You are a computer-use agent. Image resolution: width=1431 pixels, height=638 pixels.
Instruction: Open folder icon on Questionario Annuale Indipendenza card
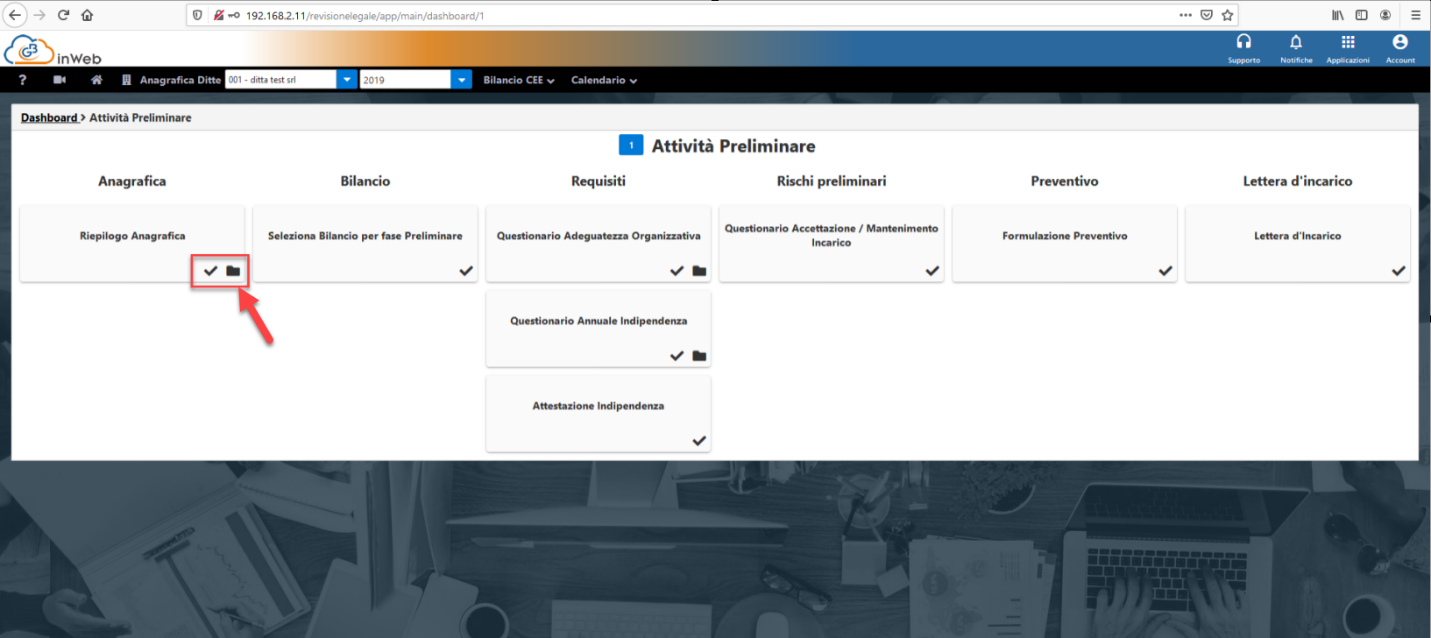(x=699, y=356)
